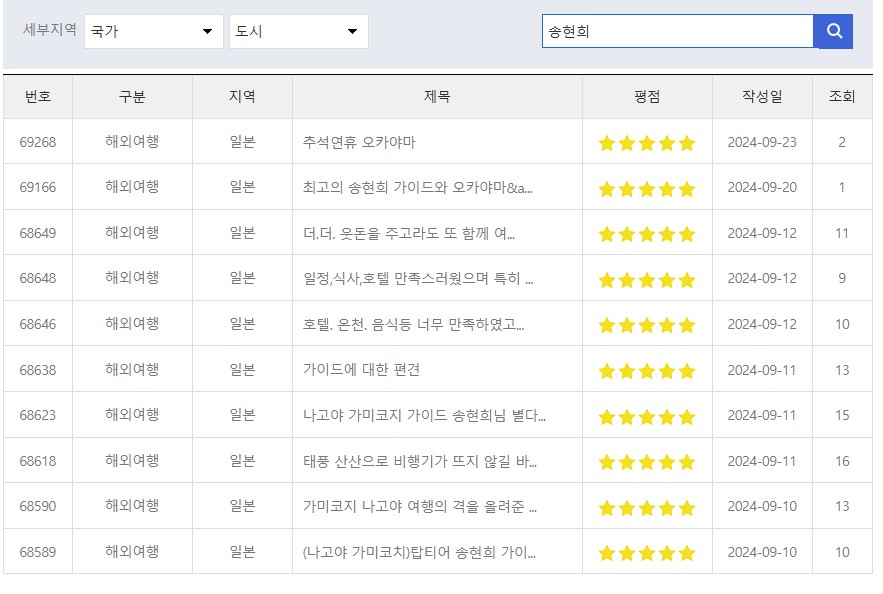883x594 pixels.
Task: Click view count 11 in row 68649
Action: [842, 233]
